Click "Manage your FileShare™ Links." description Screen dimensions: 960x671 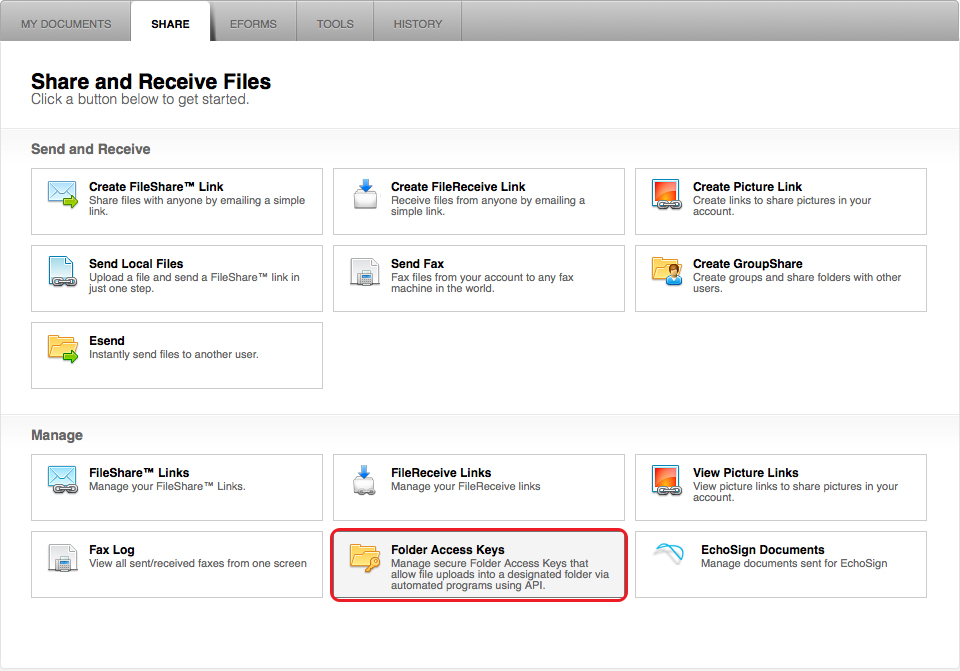[167, 486]
